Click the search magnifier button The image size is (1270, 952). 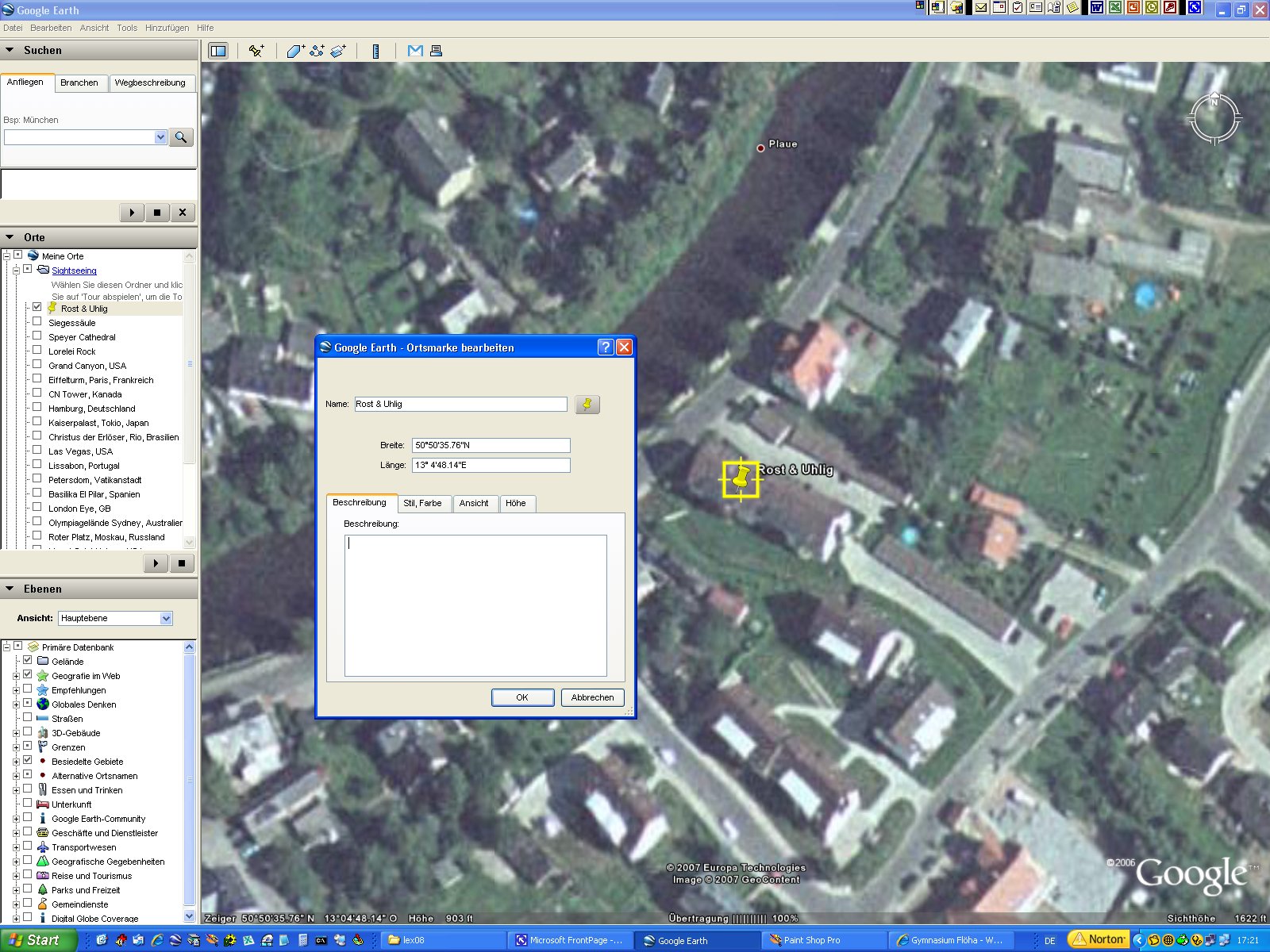click(x=181, y=137)
